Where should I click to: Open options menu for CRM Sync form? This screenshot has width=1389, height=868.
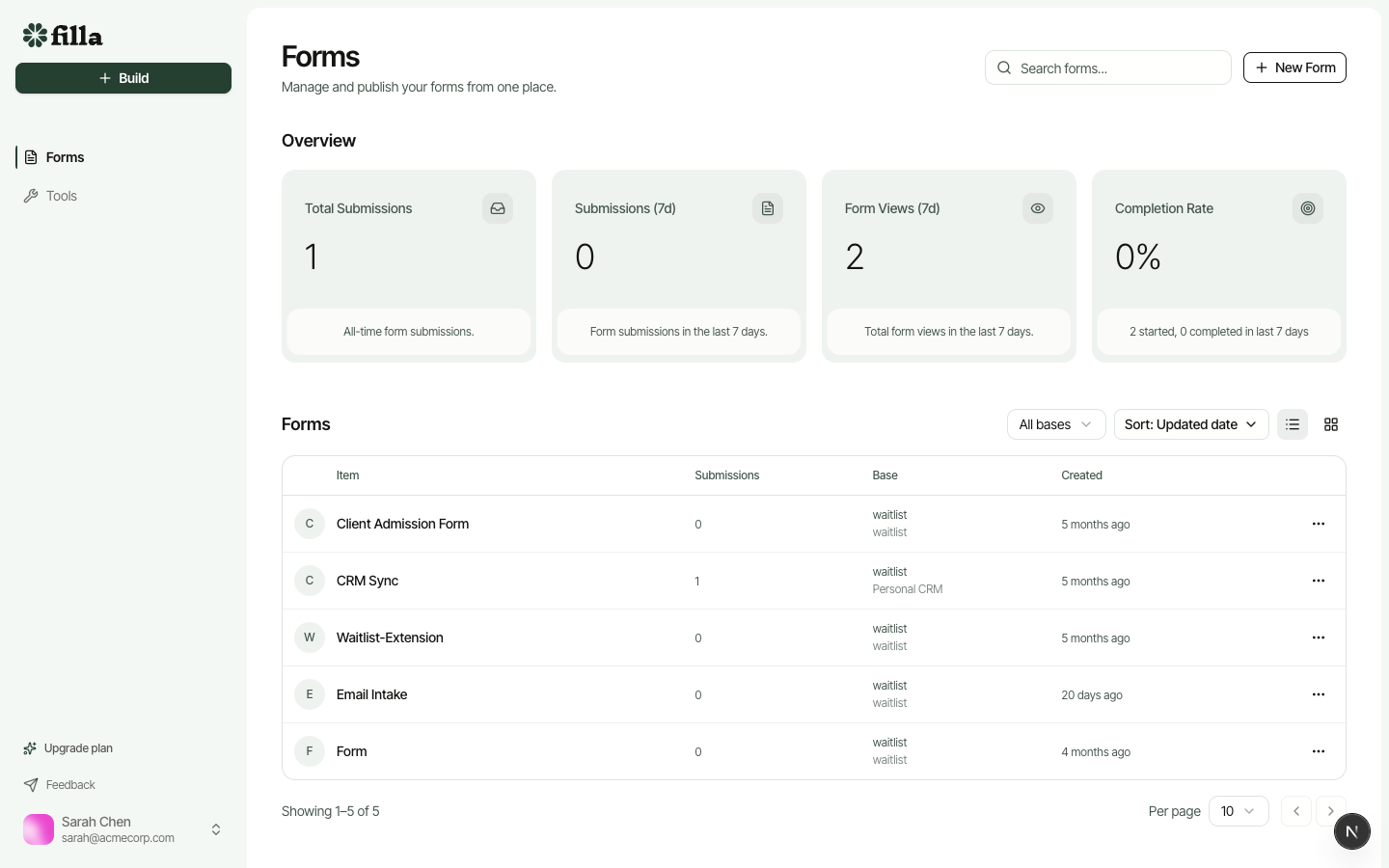[x=1319, y=581]
